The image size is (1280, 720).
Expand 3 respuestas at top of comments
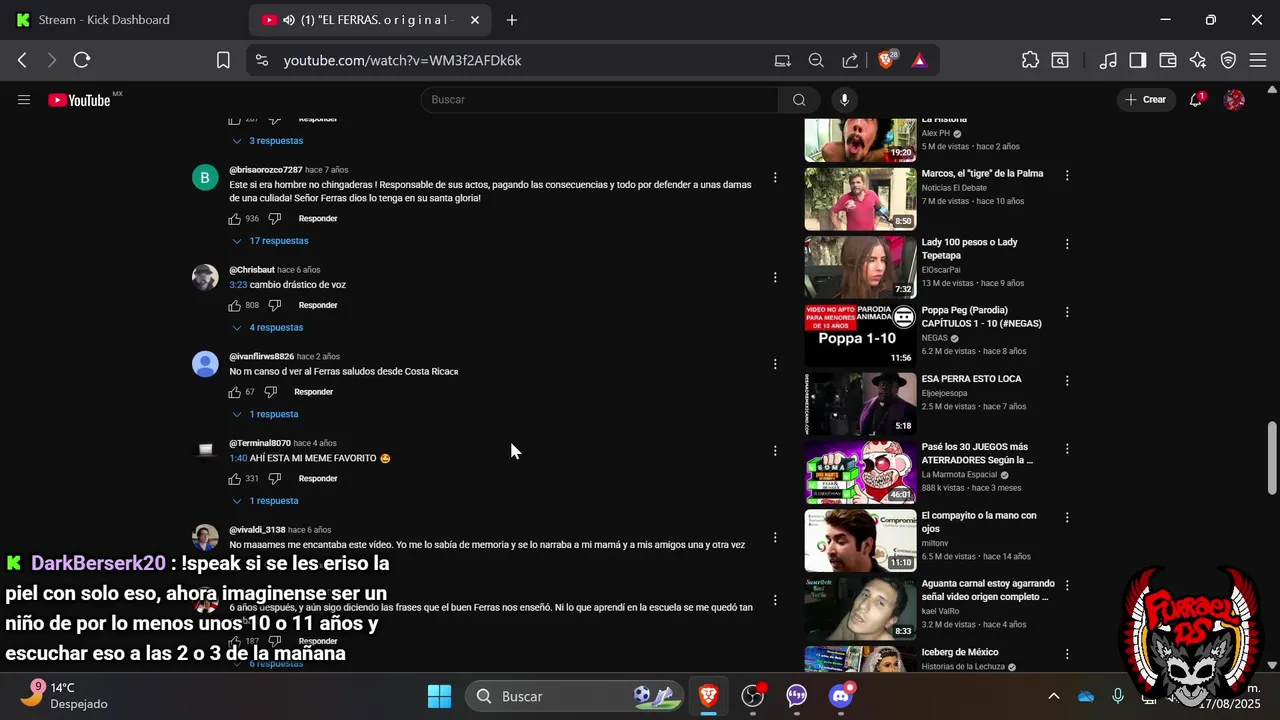266,141
